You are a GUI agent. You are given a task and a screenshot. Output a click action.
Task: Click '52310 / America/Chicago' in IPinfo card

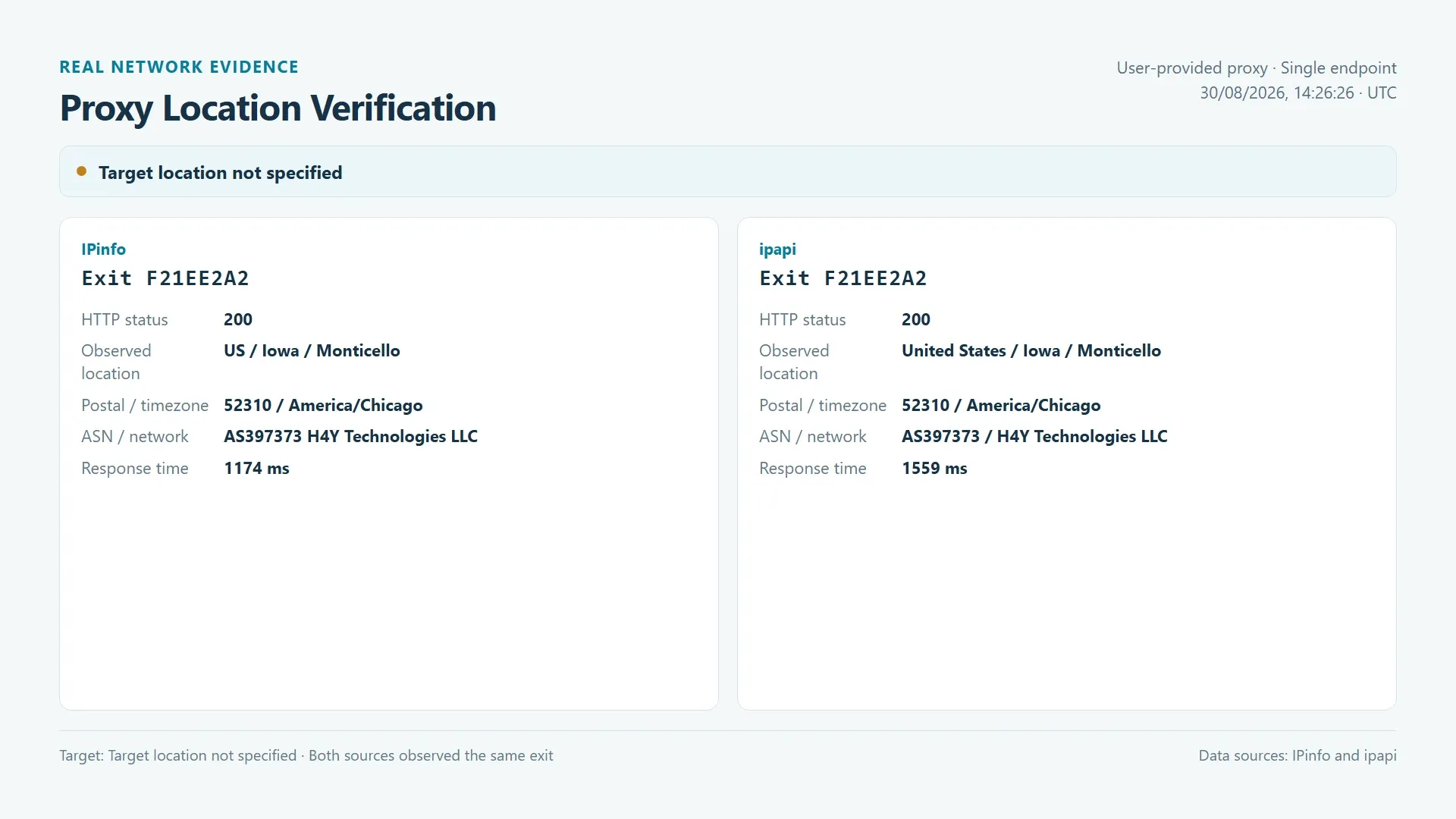pos(323,405)
